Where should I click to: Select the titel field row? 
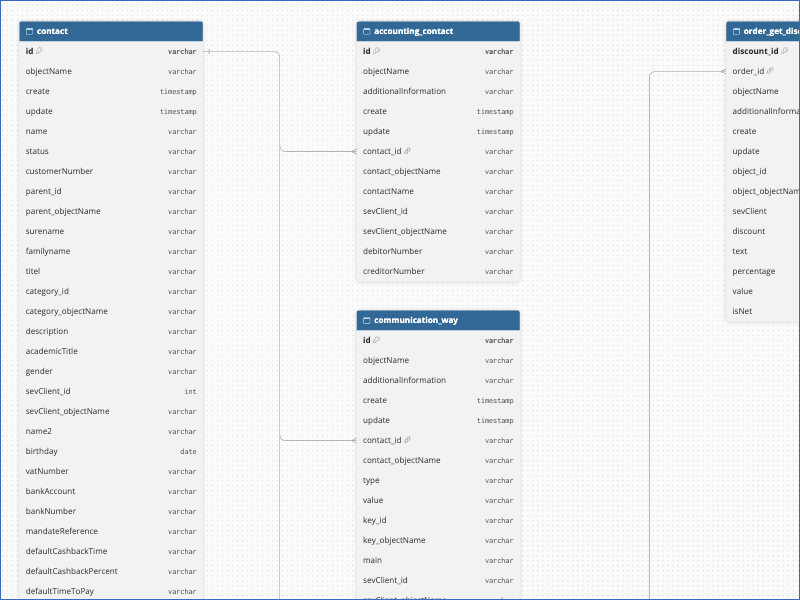(x=111, y=271)
